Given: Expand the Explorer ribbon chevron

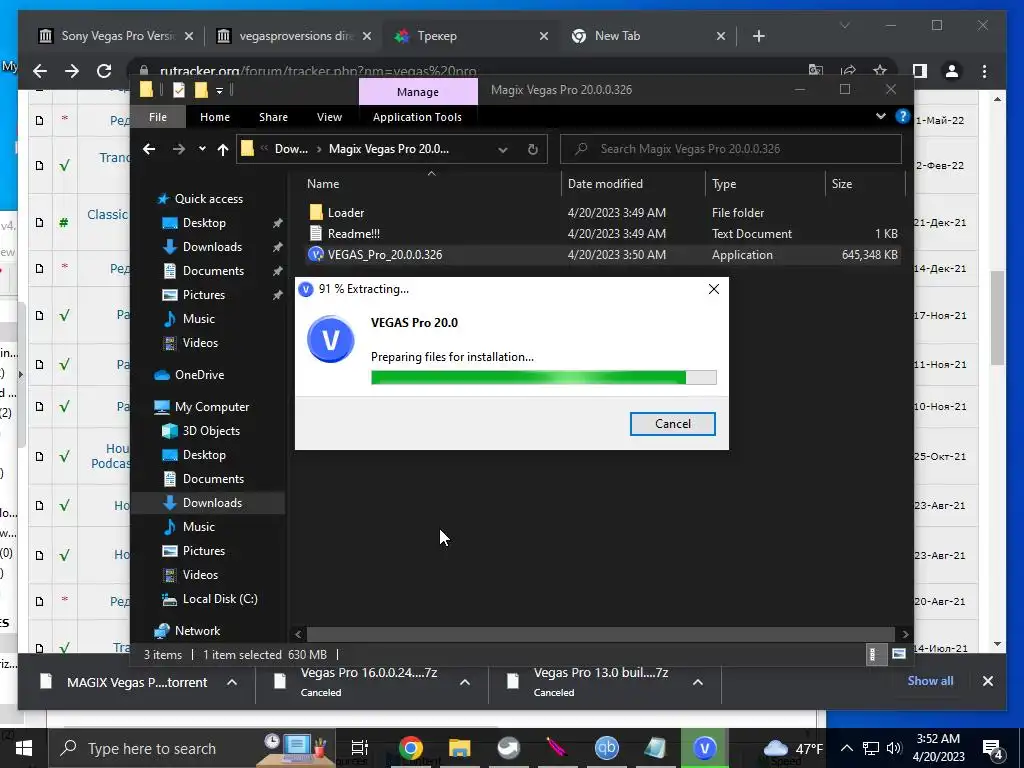Looking at the screenshot, I should (881, 116).
